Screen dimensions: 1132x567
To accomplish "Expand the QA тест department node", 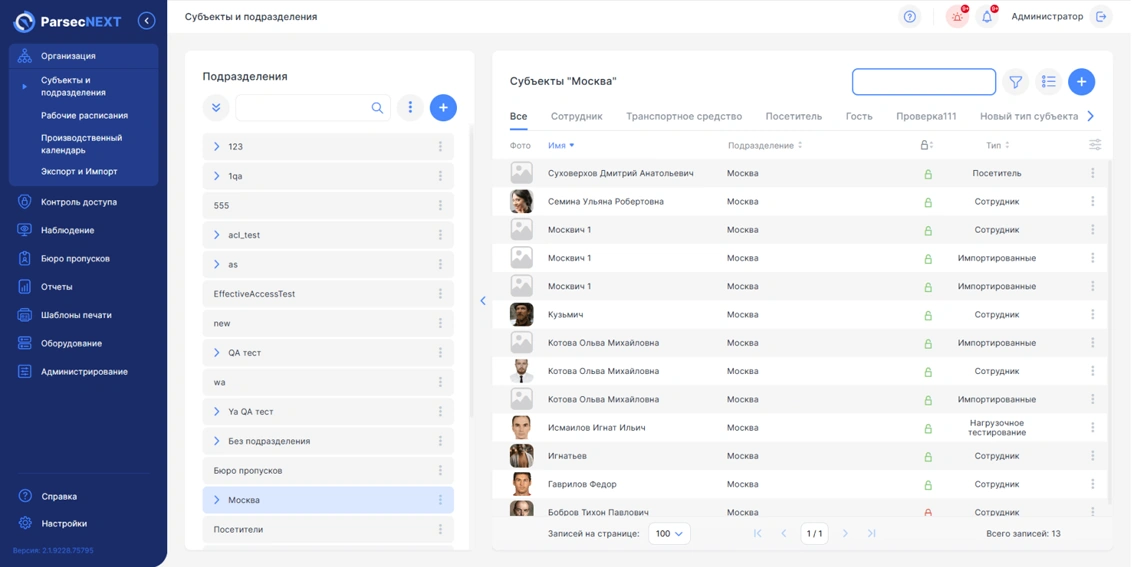I will pos(217,353).
